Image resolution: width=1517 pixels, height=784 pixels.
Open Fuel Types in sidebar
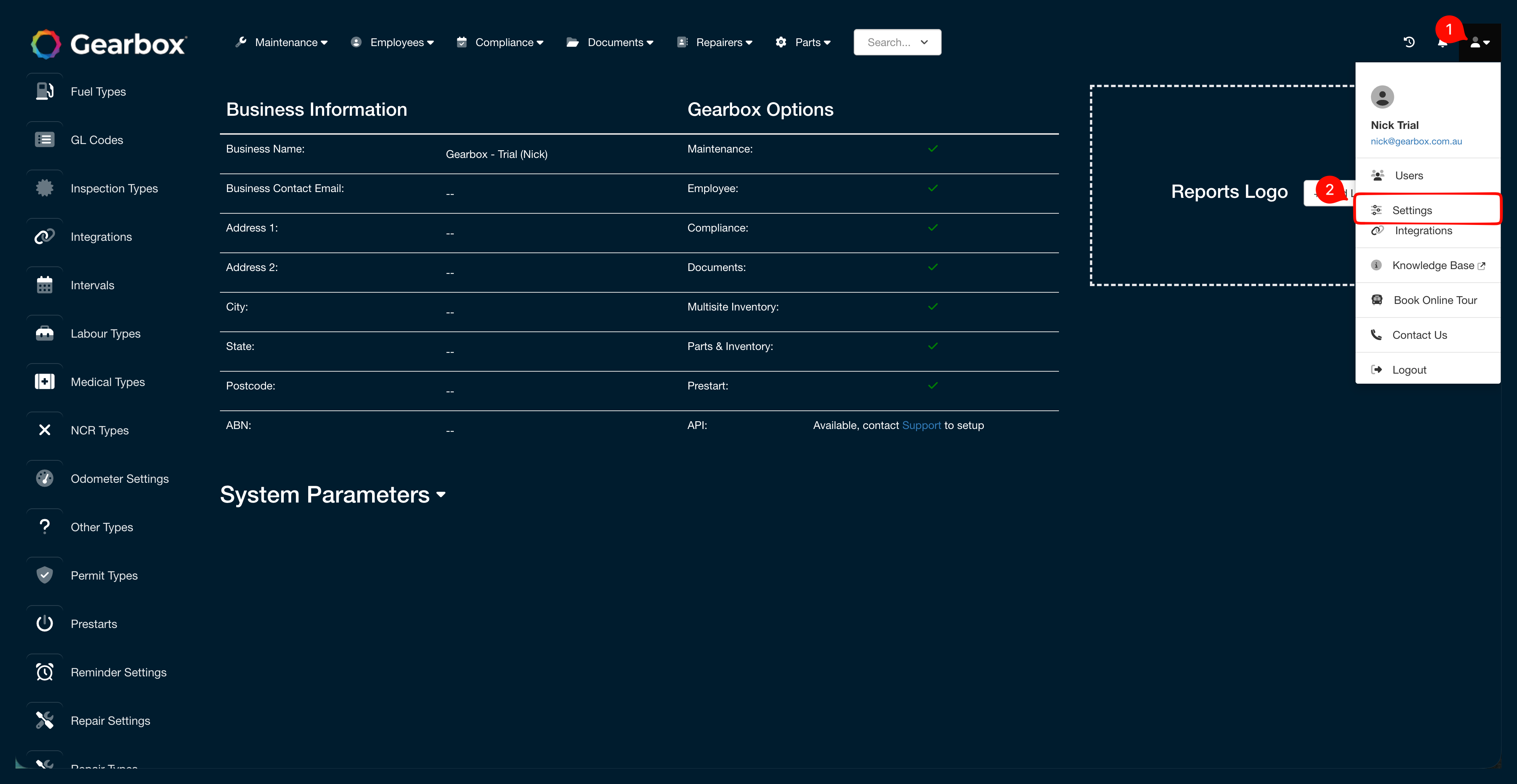(98, 91)
